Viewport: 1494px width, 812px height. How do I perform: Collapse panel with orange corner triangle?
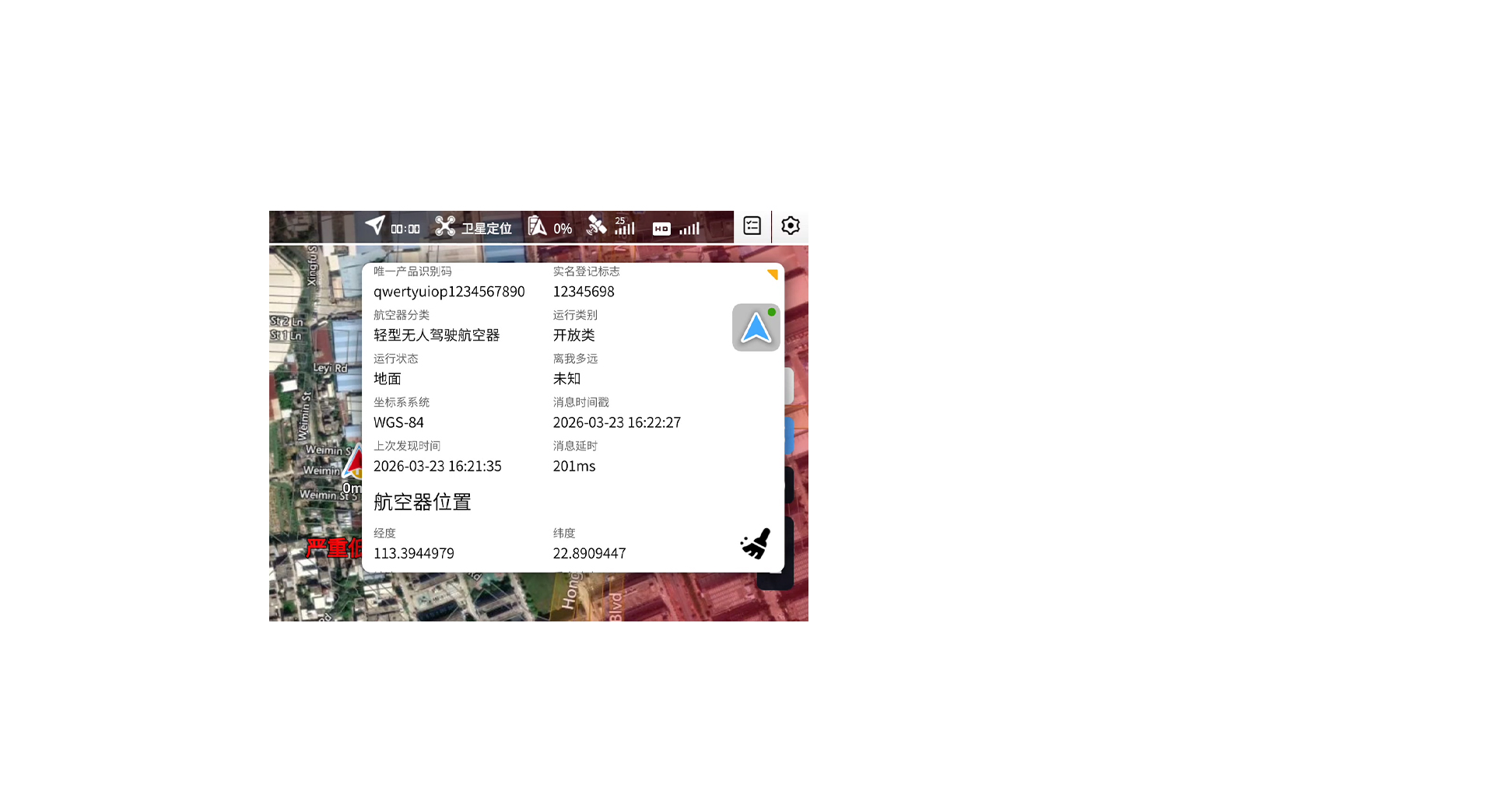click(772, 275)
